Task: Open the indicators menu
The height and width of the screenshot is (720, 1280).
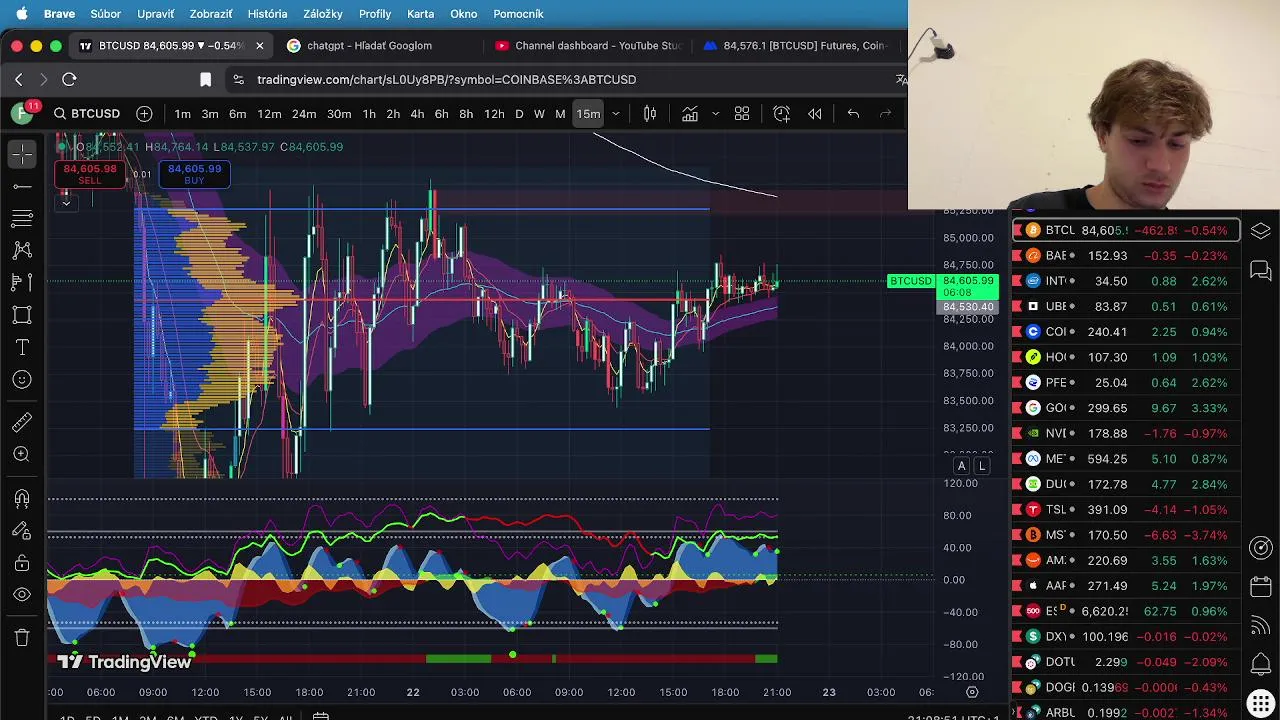Action: (690, 114)
